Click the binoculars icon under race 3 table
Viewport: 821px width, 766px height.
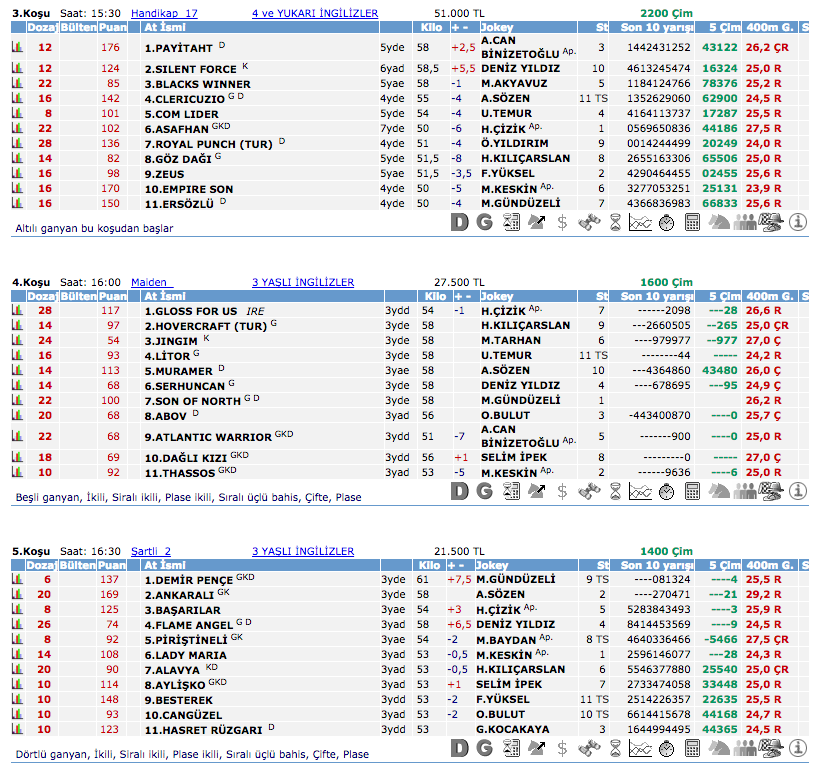[589, 223]
